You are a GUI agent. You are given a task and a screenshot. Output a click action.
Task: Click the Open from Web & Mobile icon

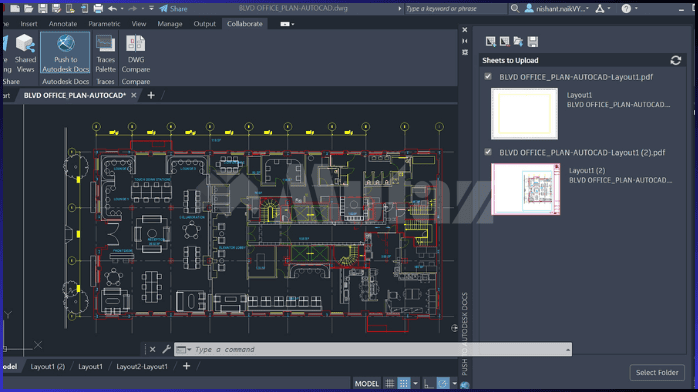[70, 8]
